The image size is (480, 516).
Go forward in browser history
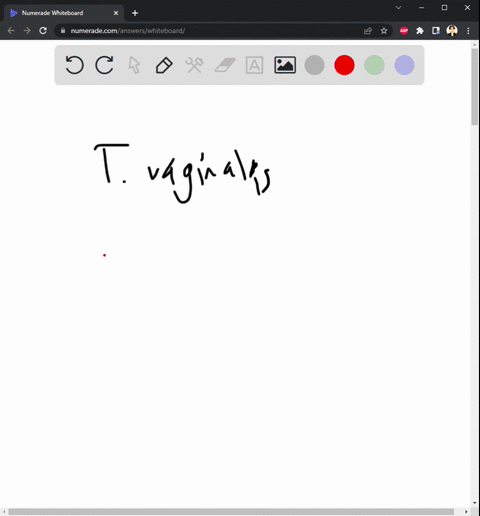(27, 31)
